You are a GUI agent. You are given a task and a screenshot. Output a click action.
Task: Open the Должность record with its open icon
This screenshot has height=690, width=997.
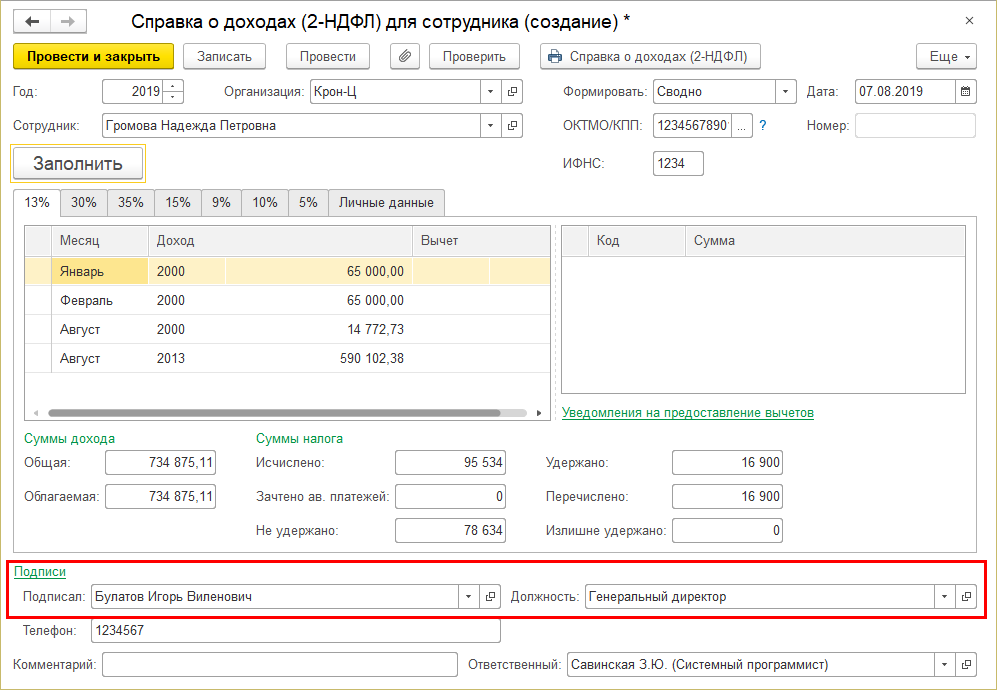pyautogui.click(x=966, y=597)
